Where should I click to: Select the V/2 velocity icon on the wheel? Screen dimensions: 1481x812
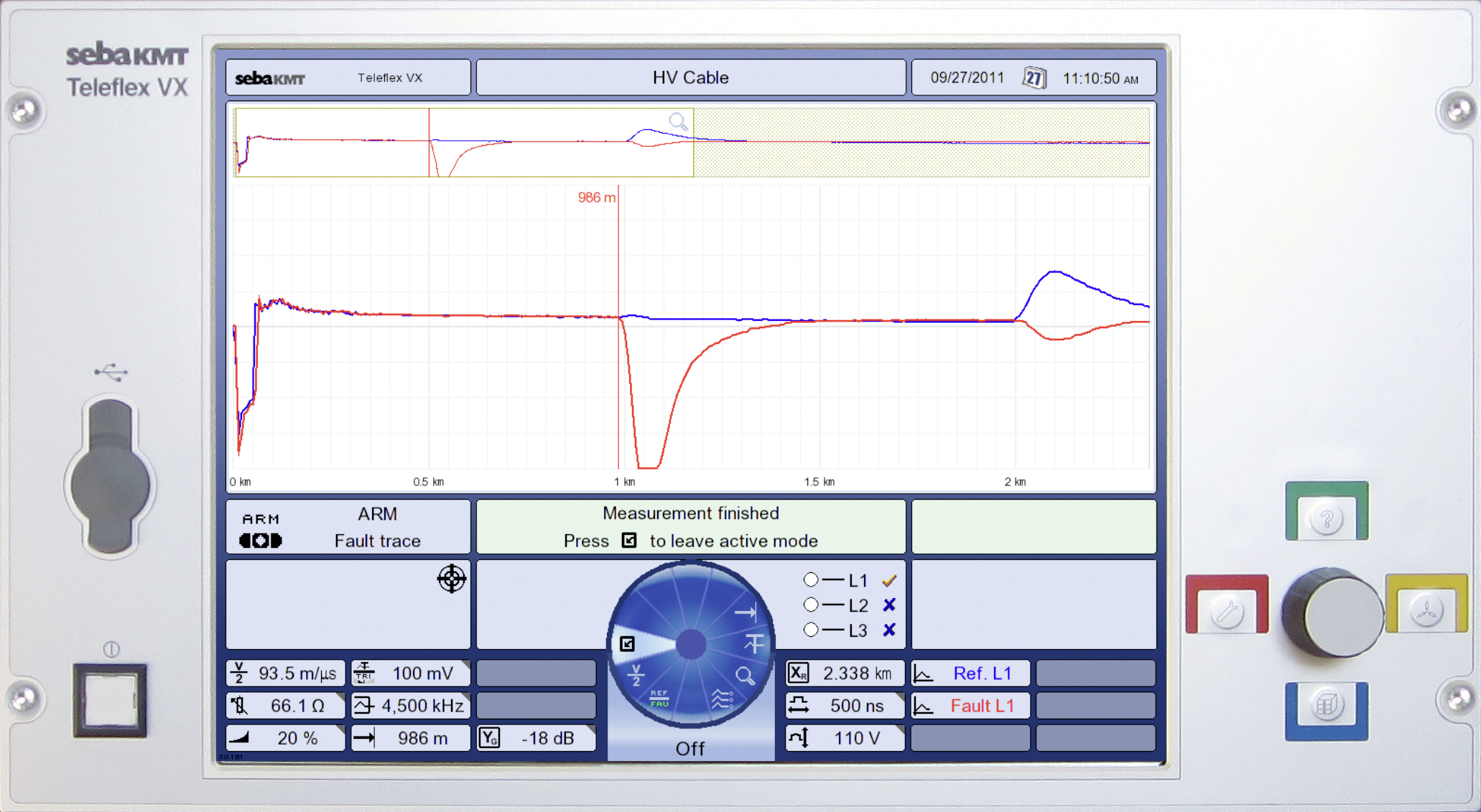636,675
